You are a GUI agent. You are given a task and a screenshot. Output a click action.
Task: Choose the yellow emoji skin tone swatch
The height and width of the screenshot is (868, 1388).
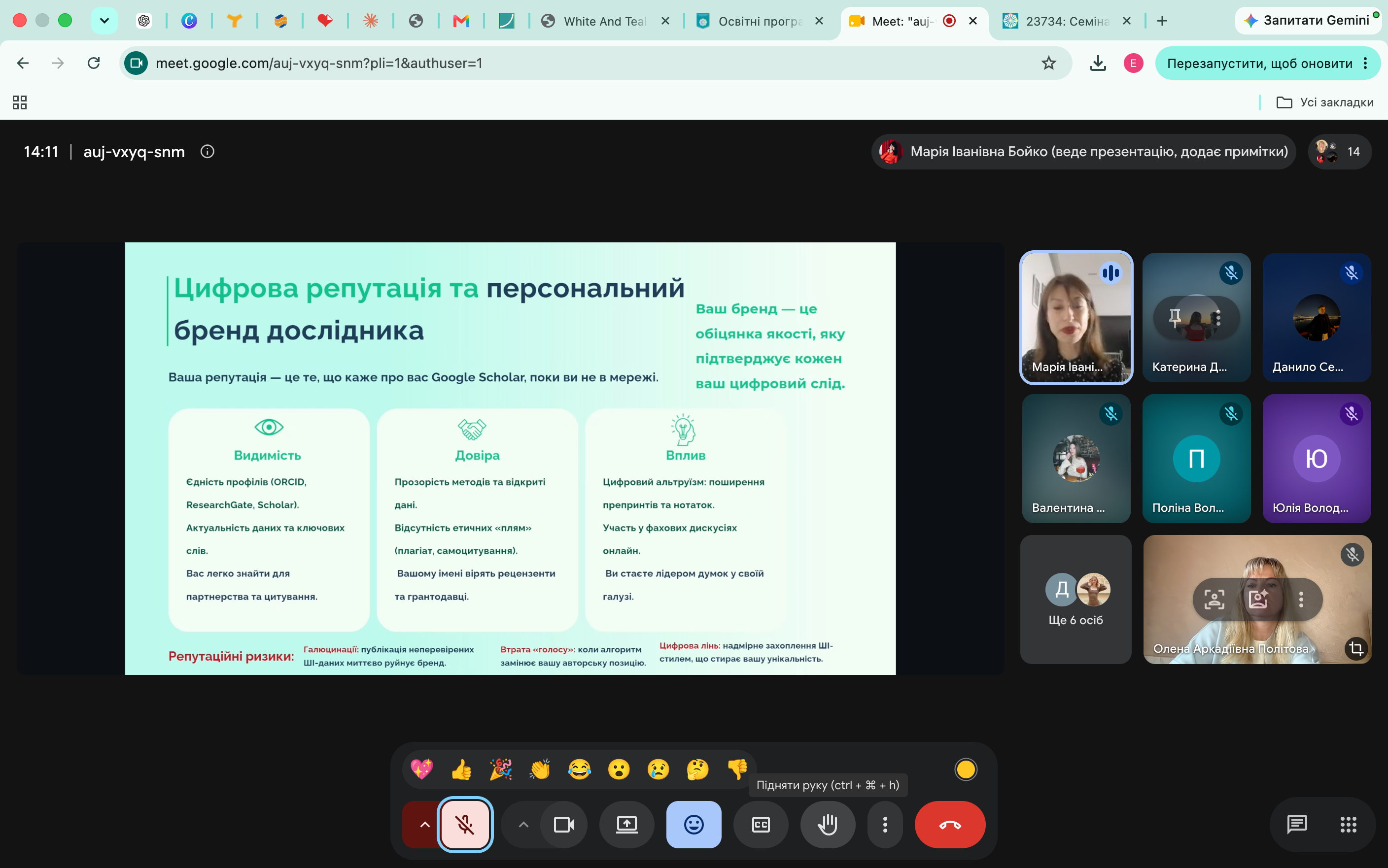pyautogui.click(x=966, y=769)
